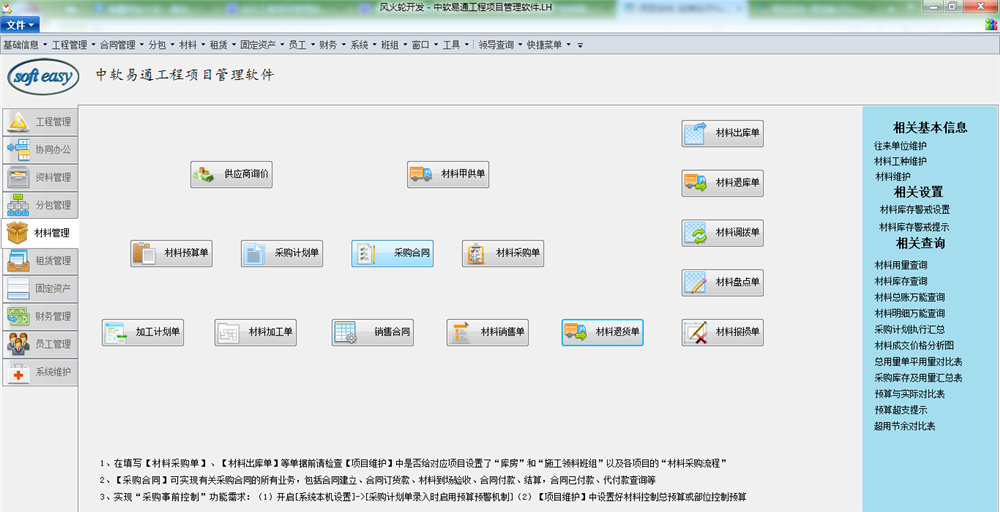This screenshot has height=512, width=1000.
Task: Open 材料工种维护 link
Action: 900,161
